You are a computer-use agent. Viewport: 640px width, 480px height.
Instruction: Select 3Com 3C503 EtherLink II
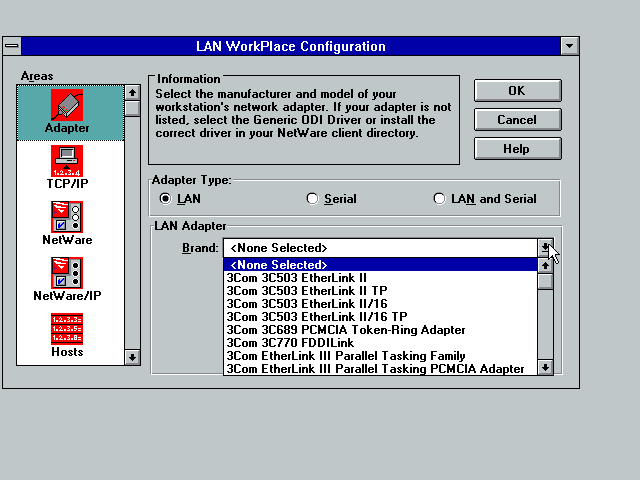coord(380,278)
